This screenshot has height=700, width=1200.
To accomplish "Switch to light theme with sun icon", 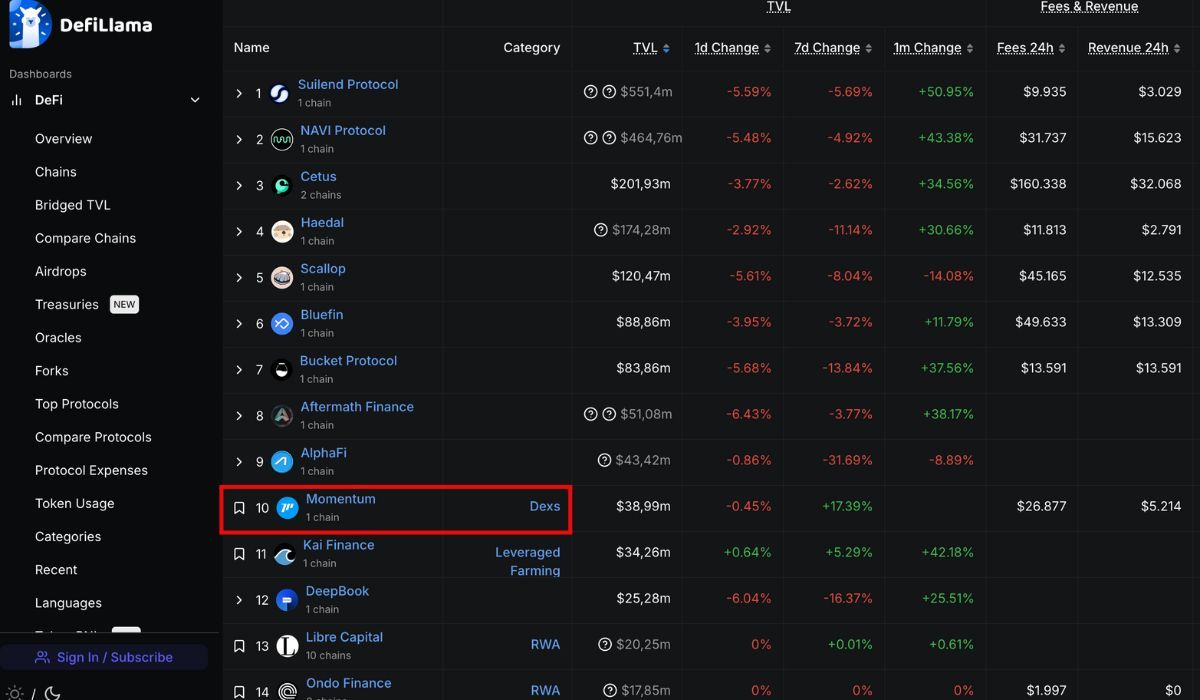I will click(x=14, y=692).
